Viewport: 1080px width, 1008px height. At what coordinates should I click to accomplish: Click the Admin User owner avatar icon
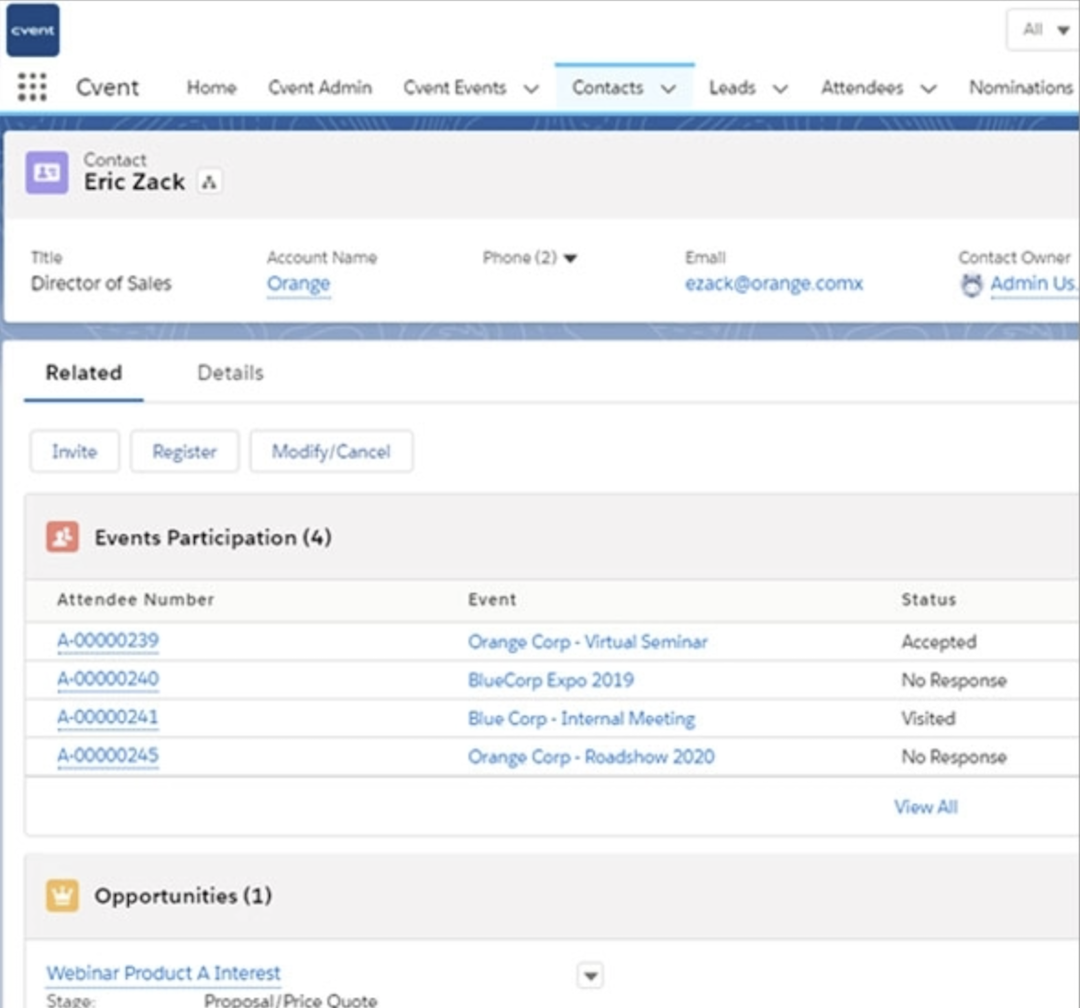971,285
